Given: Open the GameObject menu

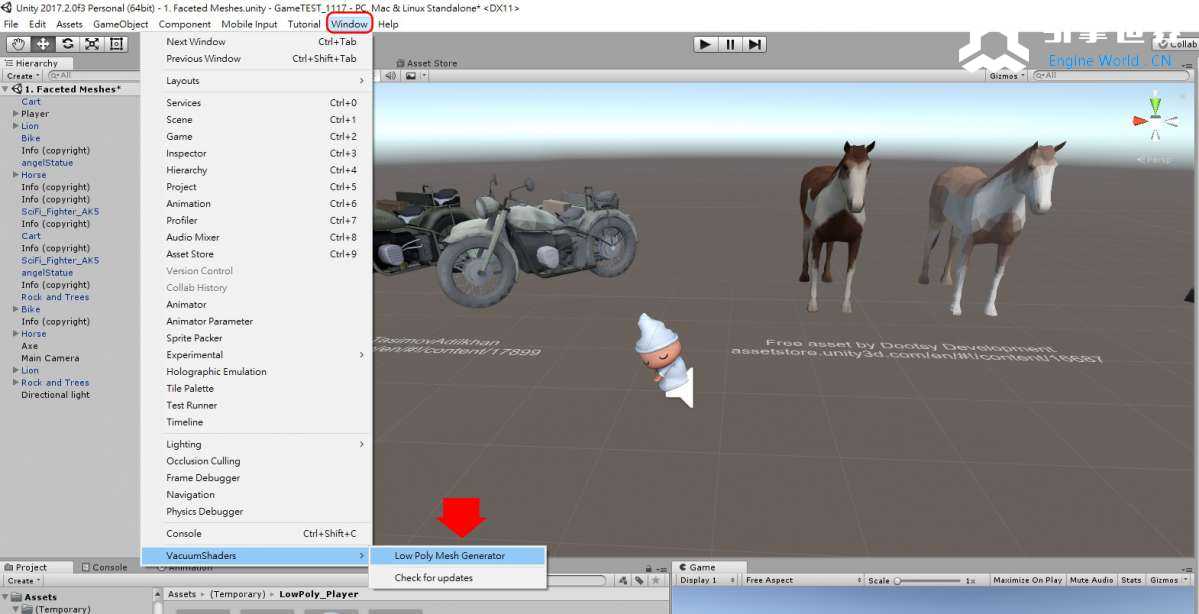Looking at the screenshot, I should coord(120,24).
